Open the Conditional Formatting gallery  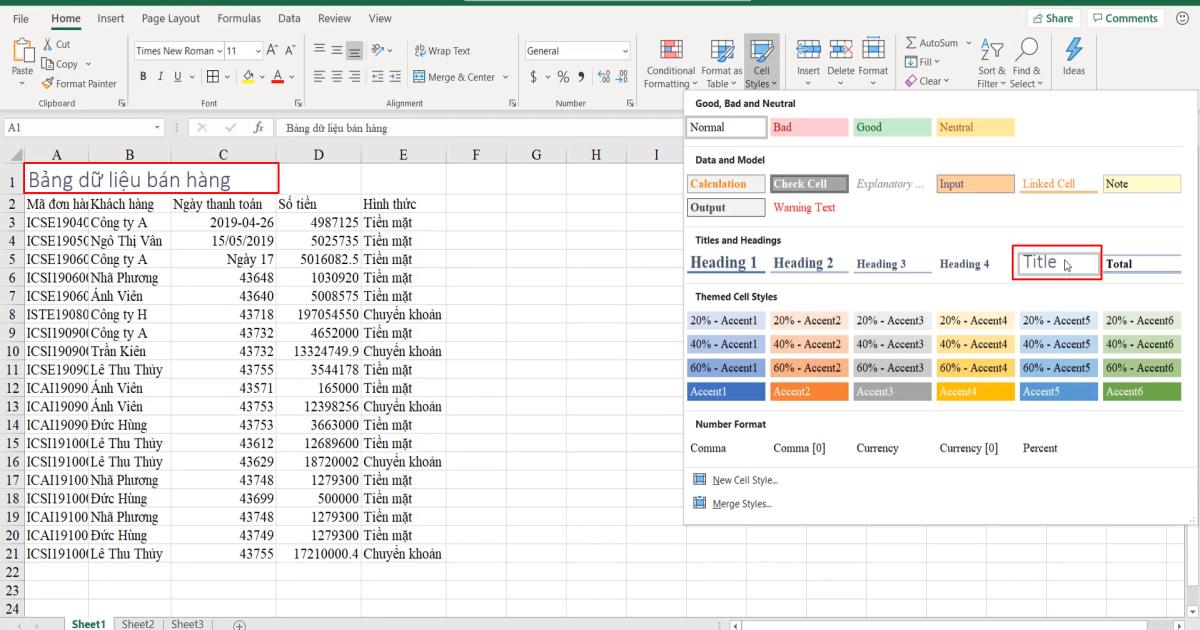point(669,62)
